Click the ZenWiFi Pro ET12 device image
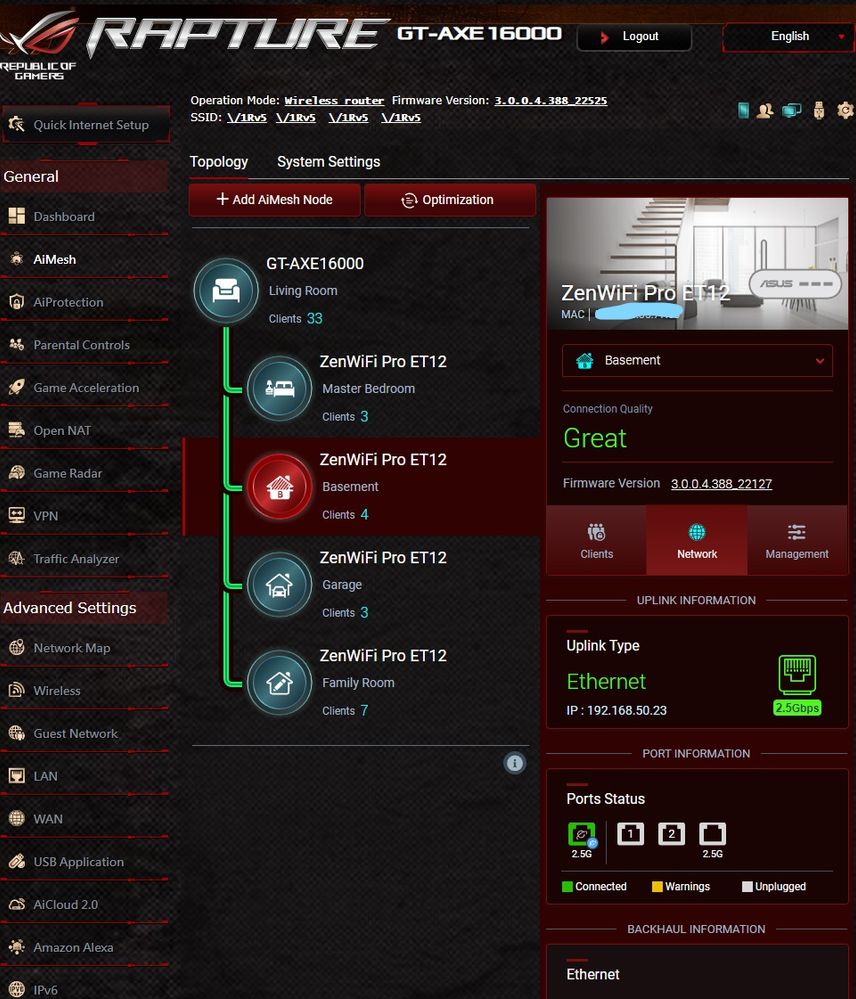The image size is (856, 999). [x=697, y=263]
